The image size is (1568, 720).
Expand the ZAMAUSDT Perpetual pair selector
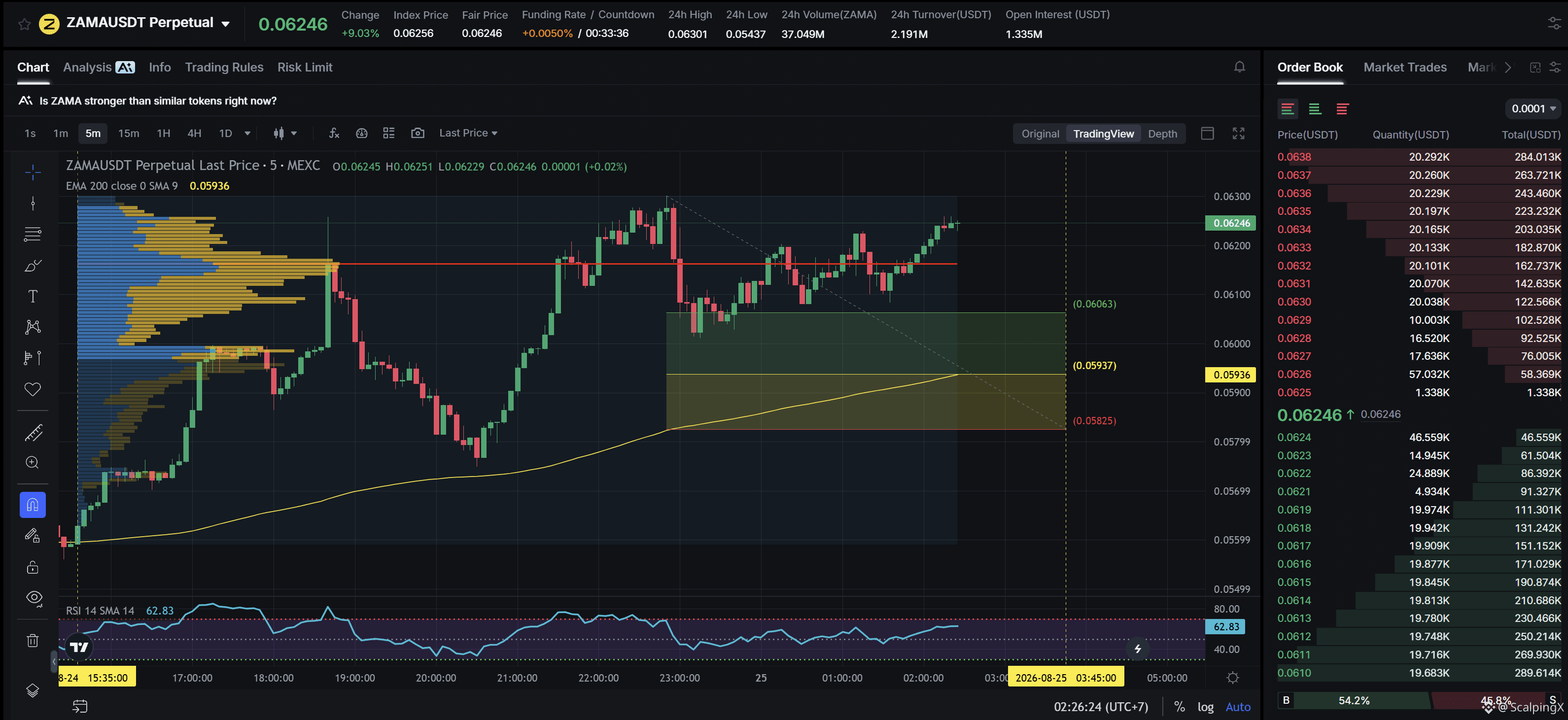pyautogui.click(x=226, y=24)
